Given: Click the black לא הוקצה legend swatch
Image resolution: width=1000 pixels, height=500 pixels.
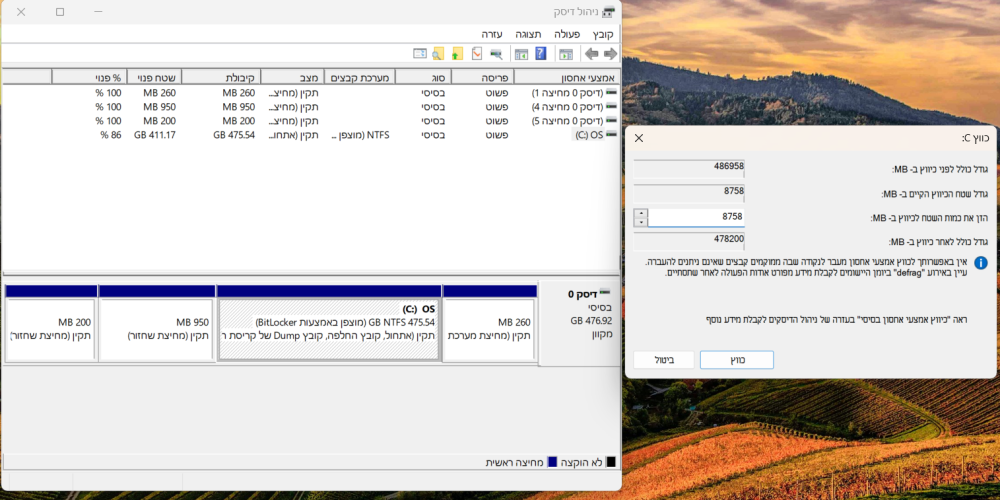Looking at the screenshot, I should [611, 462].
